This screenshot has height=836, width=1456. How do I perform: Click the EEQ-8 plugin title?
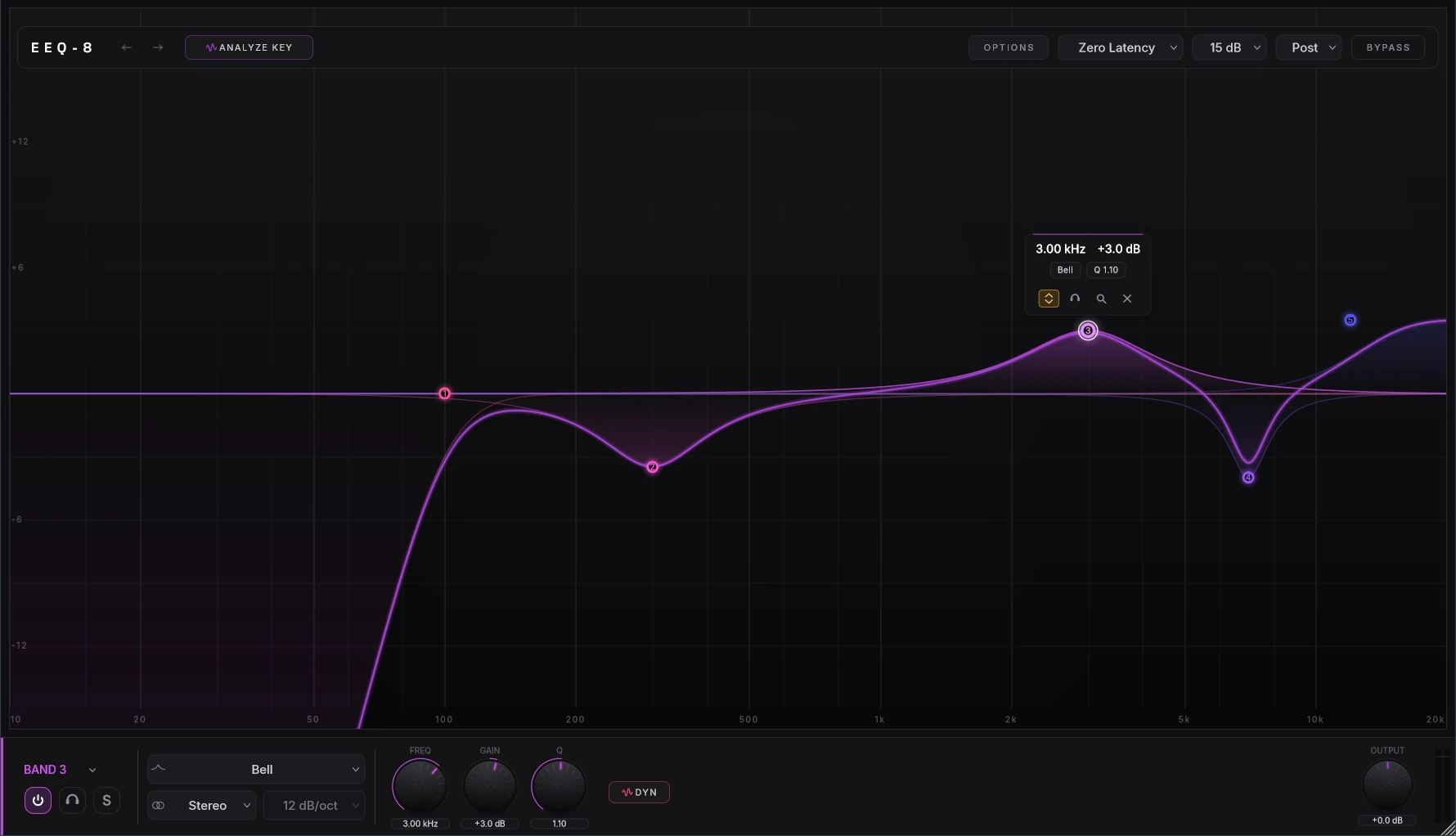[x=62, y=47]
